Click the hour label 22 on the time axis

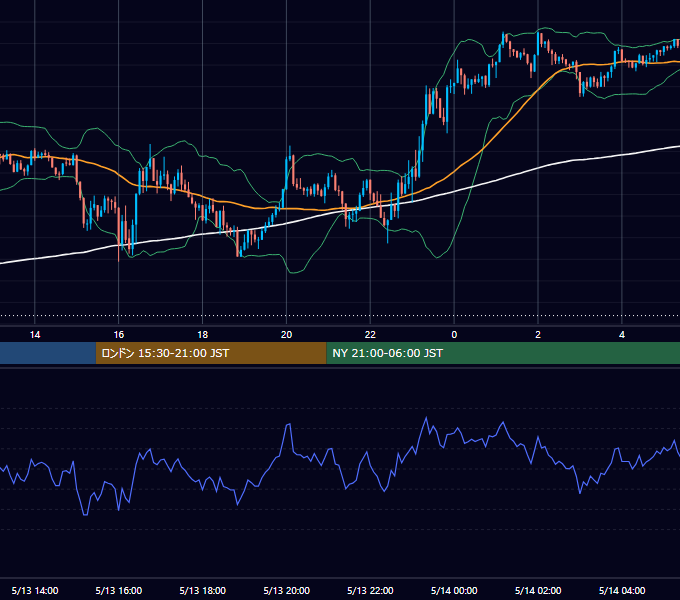(370, 335)
